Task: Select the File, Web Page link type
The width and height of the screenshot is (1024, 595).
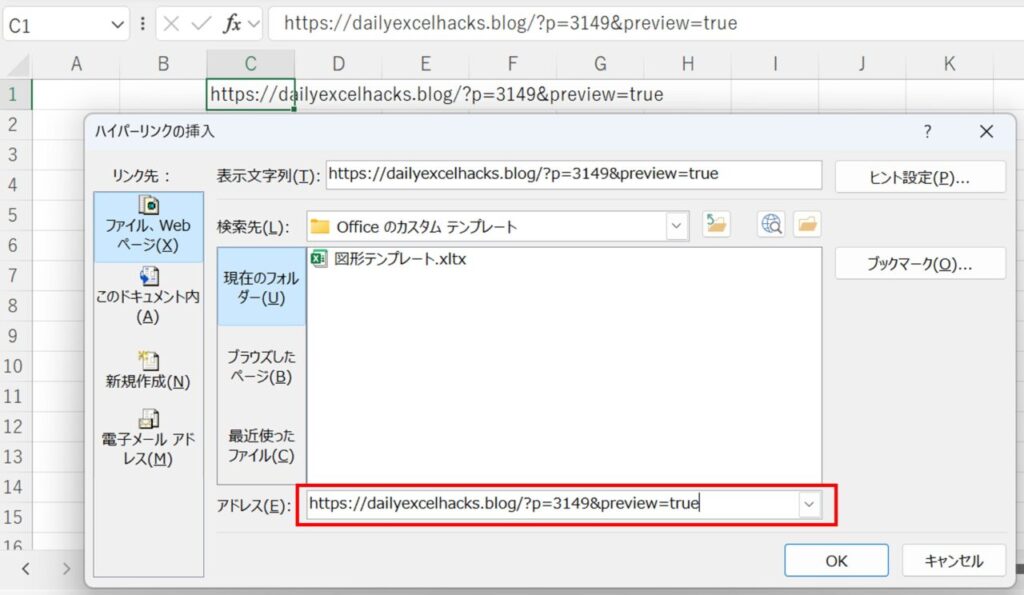Action: [148, 226]
